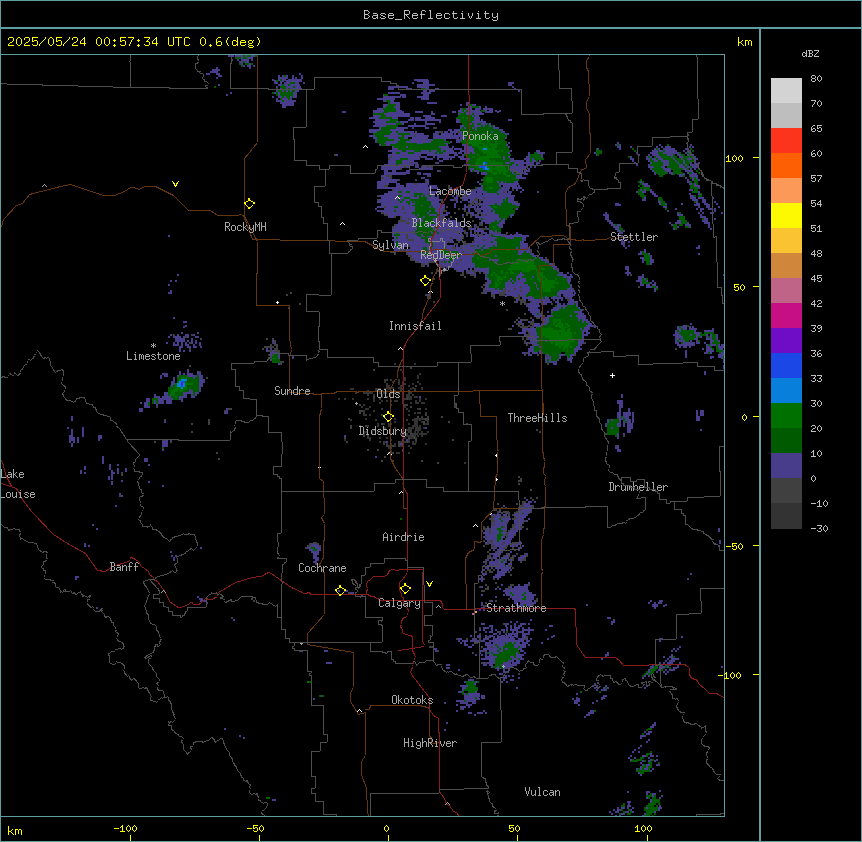Select the white asterisk marker above Limestone
862x842 pixels.
click(153, 345)
